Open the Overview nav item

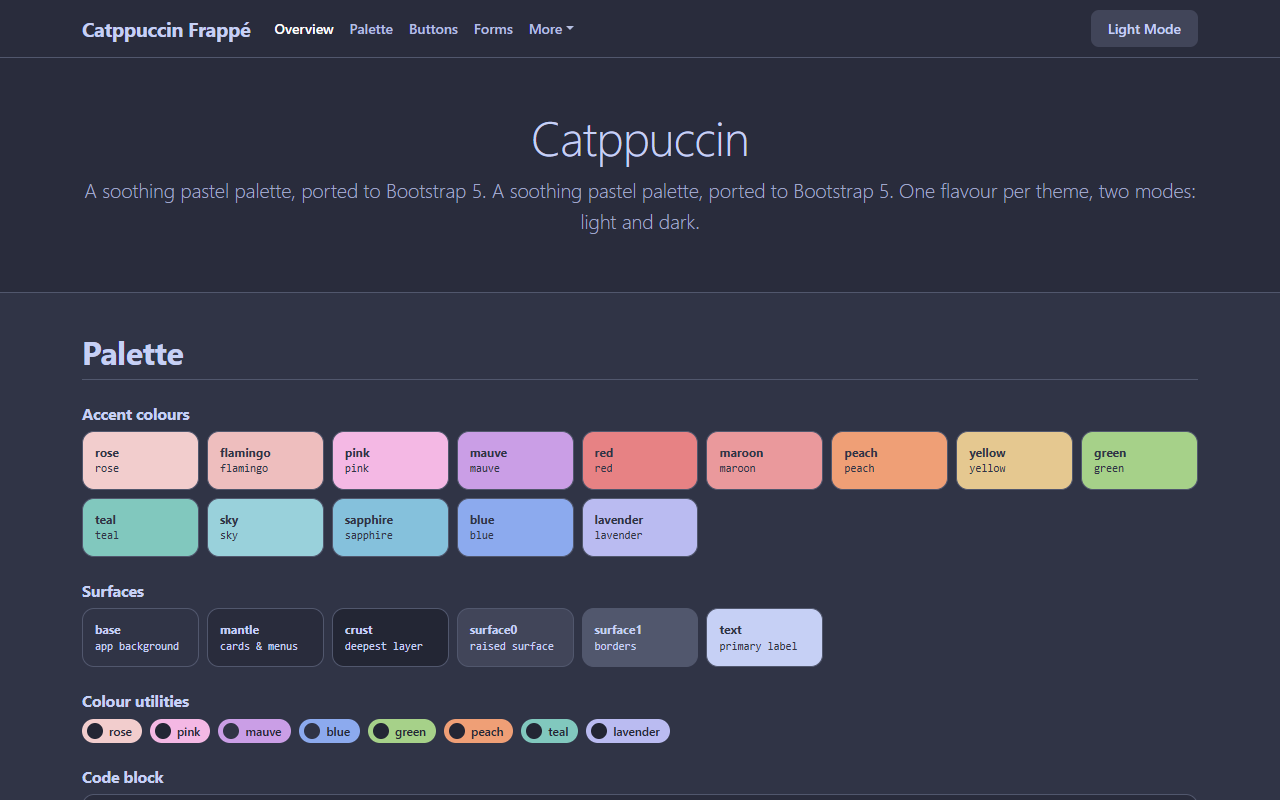pos(304,29)
